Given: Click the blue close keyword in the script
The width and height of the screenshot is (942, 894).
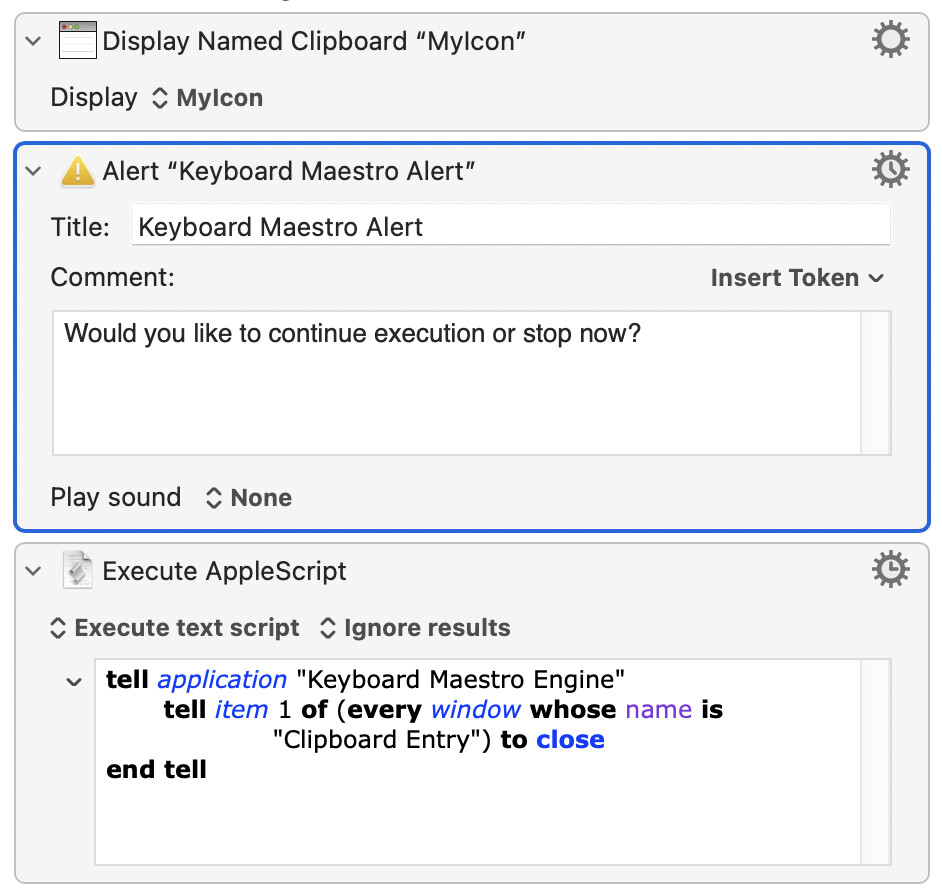Looking at the screenshot, I should click(571, 740).
